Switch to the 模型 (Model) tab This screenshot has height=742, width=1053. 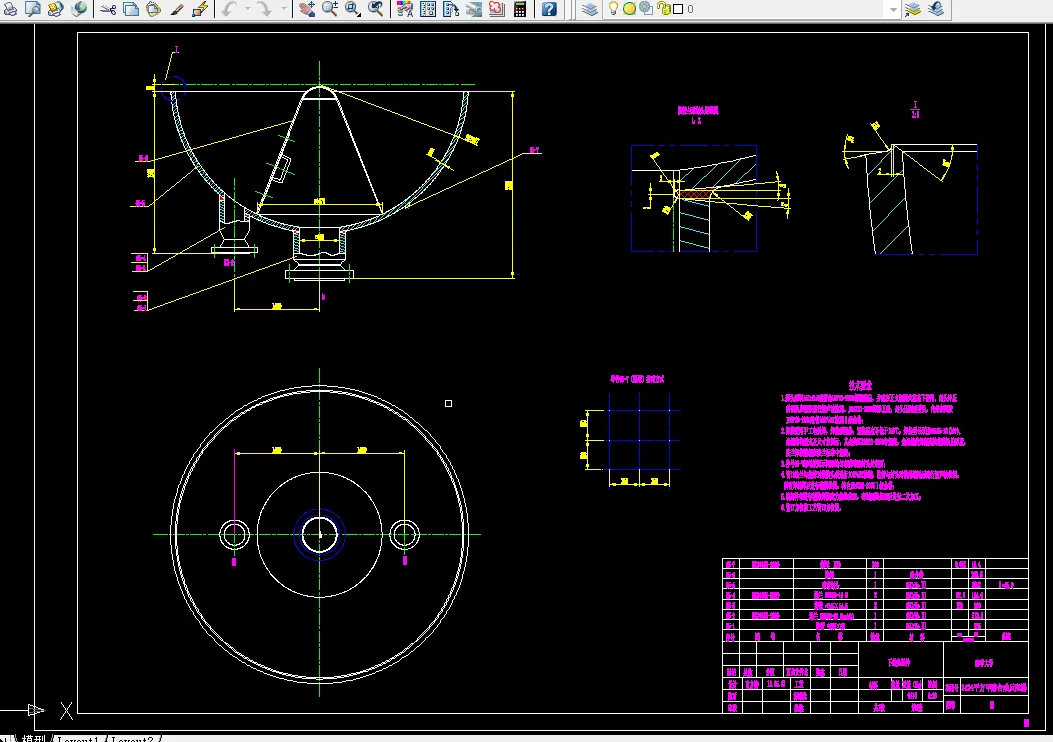(34, 738)
